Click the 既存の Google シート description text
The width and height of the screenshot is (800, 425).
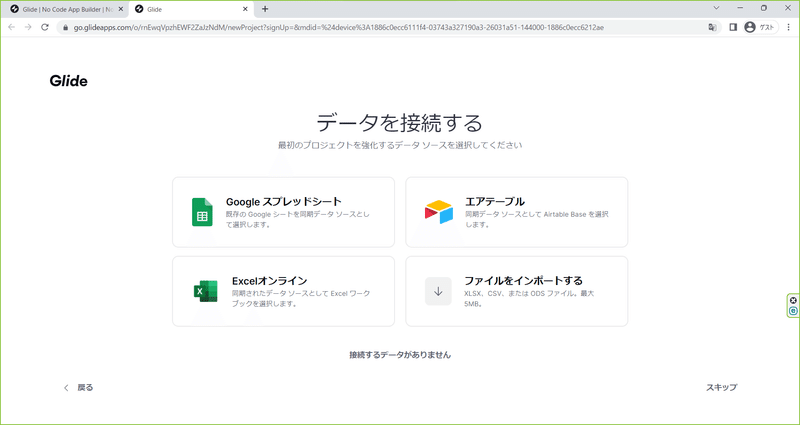297,219
